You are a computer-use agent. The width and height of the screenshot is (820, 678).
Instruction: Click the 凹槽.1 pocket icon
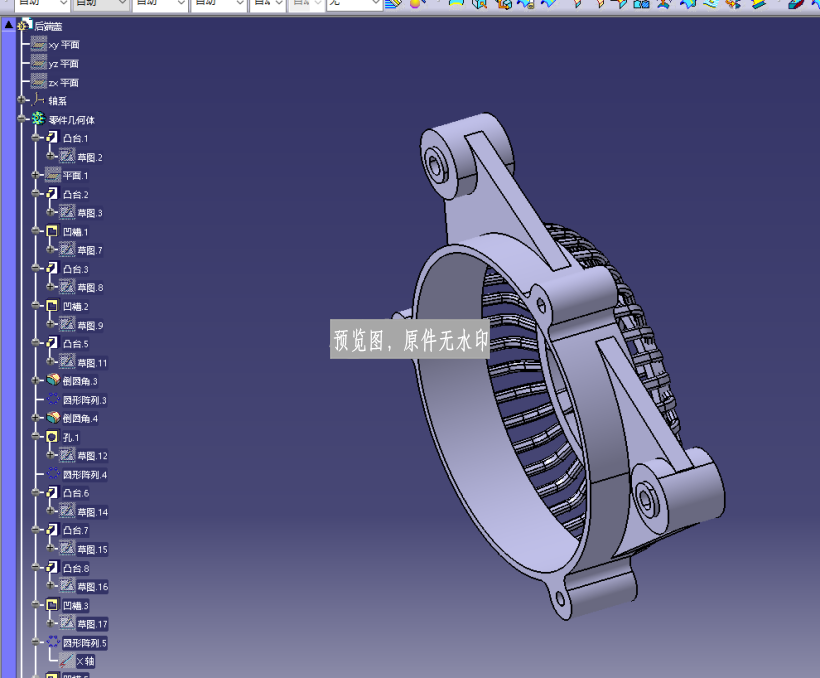point(52,231)
